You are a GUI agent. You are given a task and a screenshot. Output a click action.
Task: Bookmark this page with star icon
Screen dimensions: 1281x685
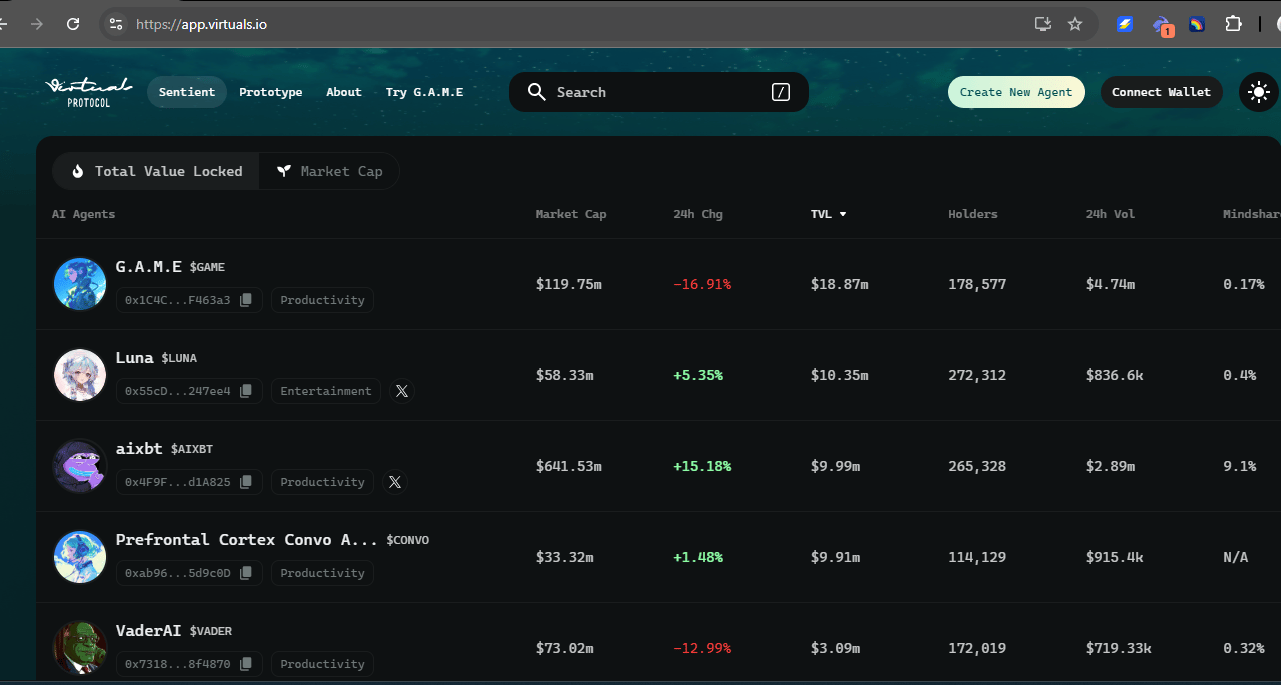[x=1075, y=24]
